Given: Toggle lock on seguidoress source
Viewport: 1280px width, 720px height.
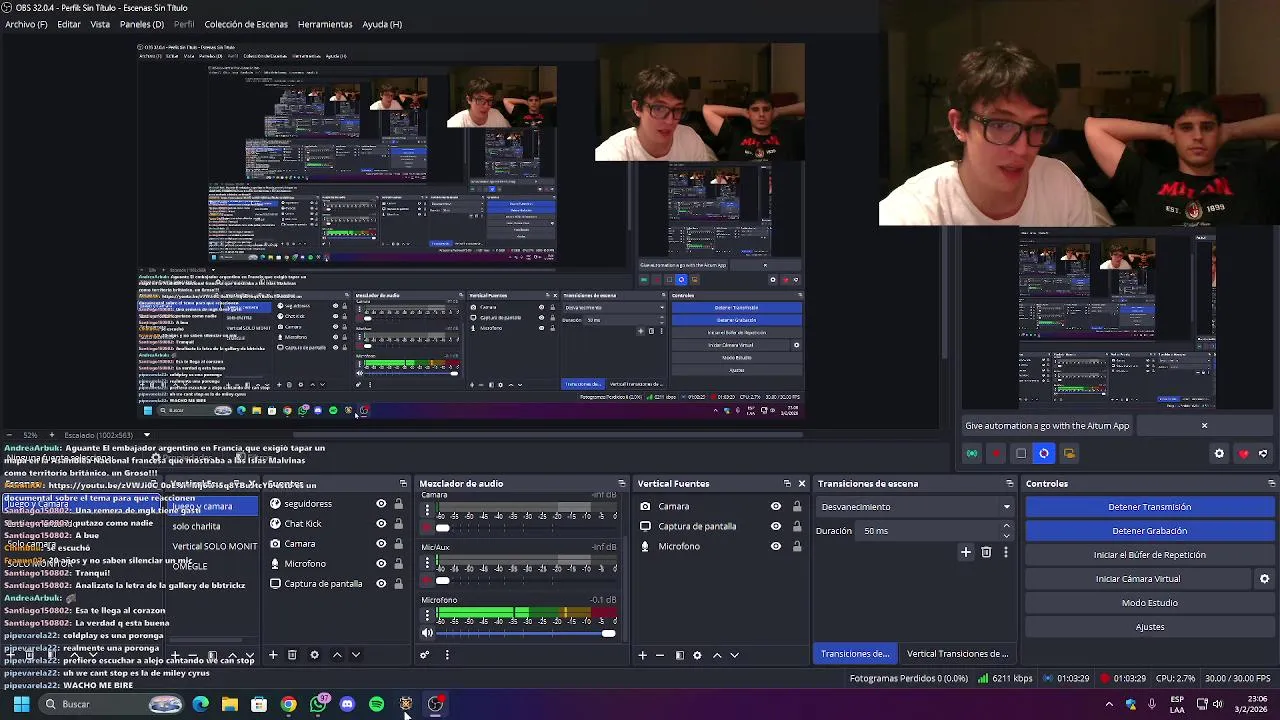Looking at the screenshot, I should pyautogui.click(x=398, y=504).
